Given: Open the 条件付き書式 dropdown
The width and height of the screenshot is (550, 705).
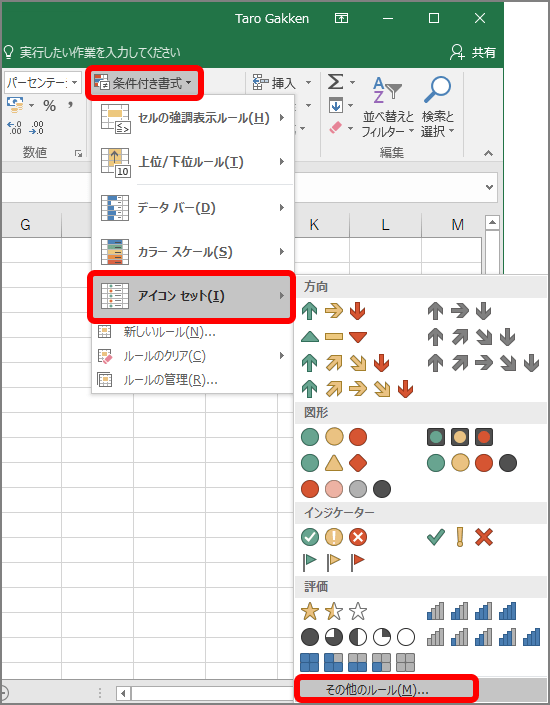Looking at the screenshot, I should tap(144, 83).
